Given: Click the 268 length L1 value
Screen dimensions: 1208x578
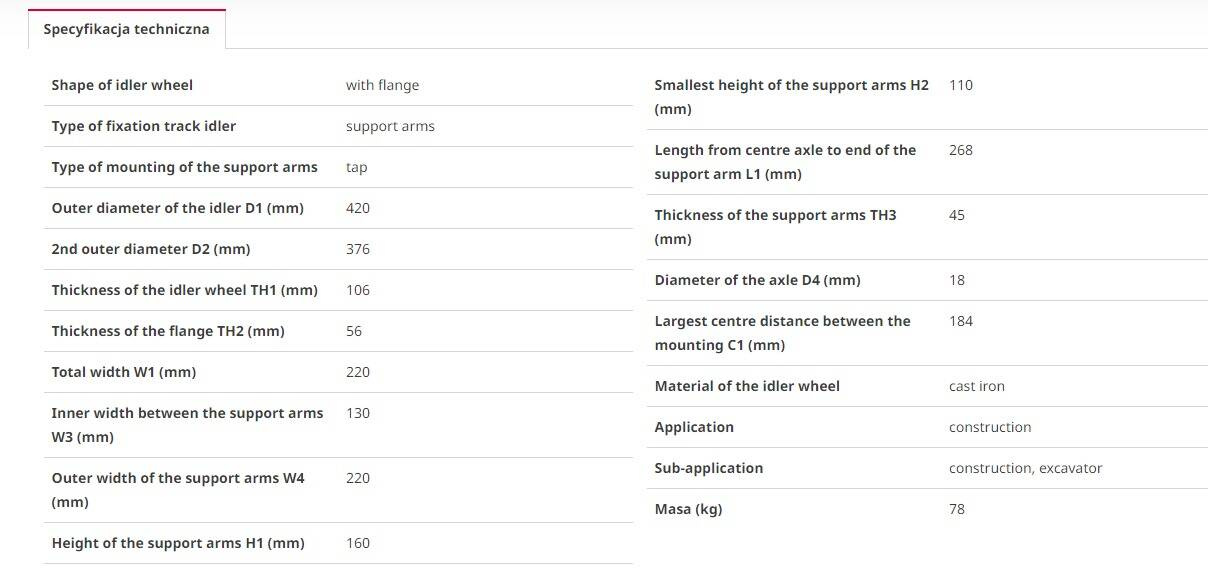Looking at the screenshot, I should coord(961,150).
